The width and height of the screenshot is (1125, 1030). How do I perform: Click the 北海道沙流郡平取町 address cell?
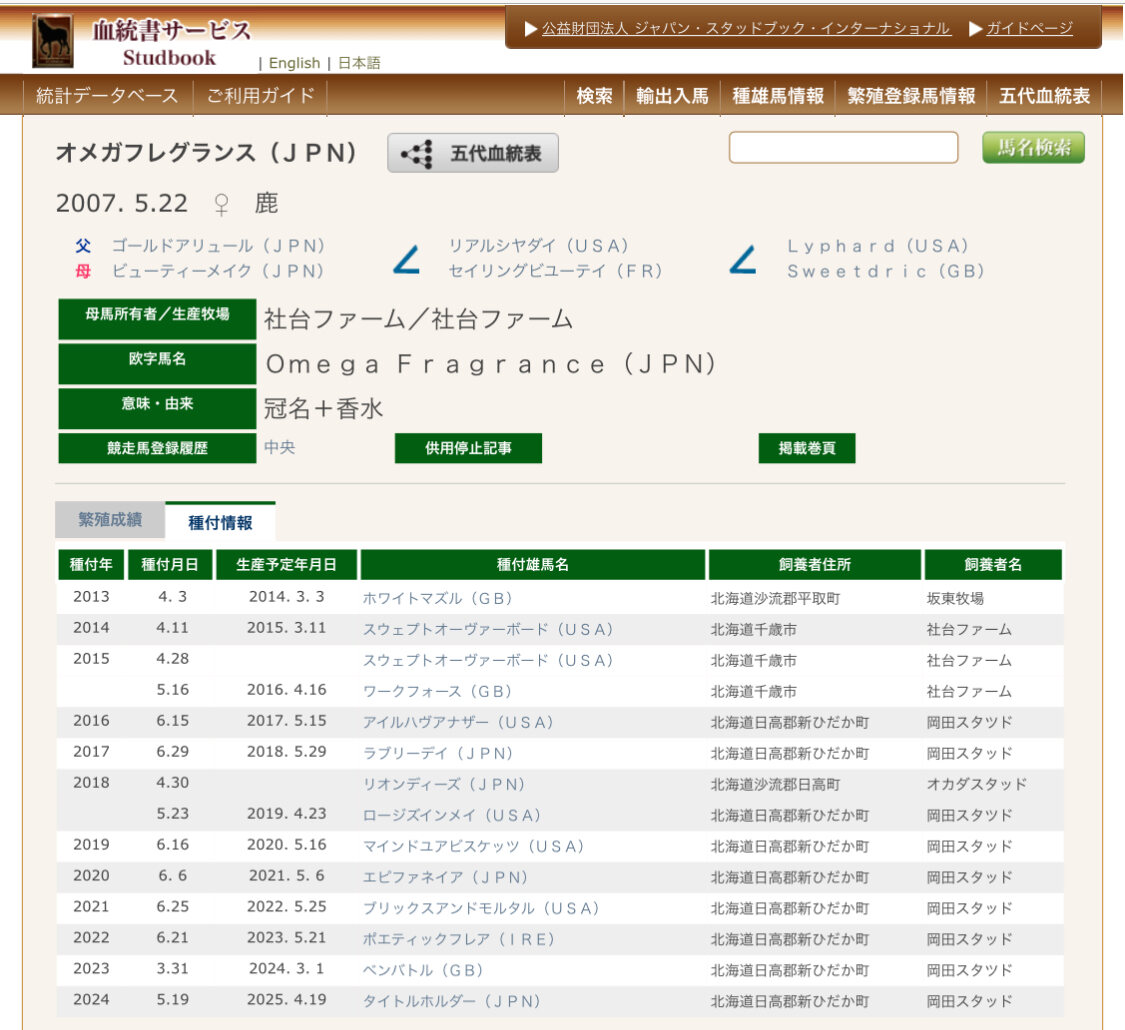pos(775,598)
